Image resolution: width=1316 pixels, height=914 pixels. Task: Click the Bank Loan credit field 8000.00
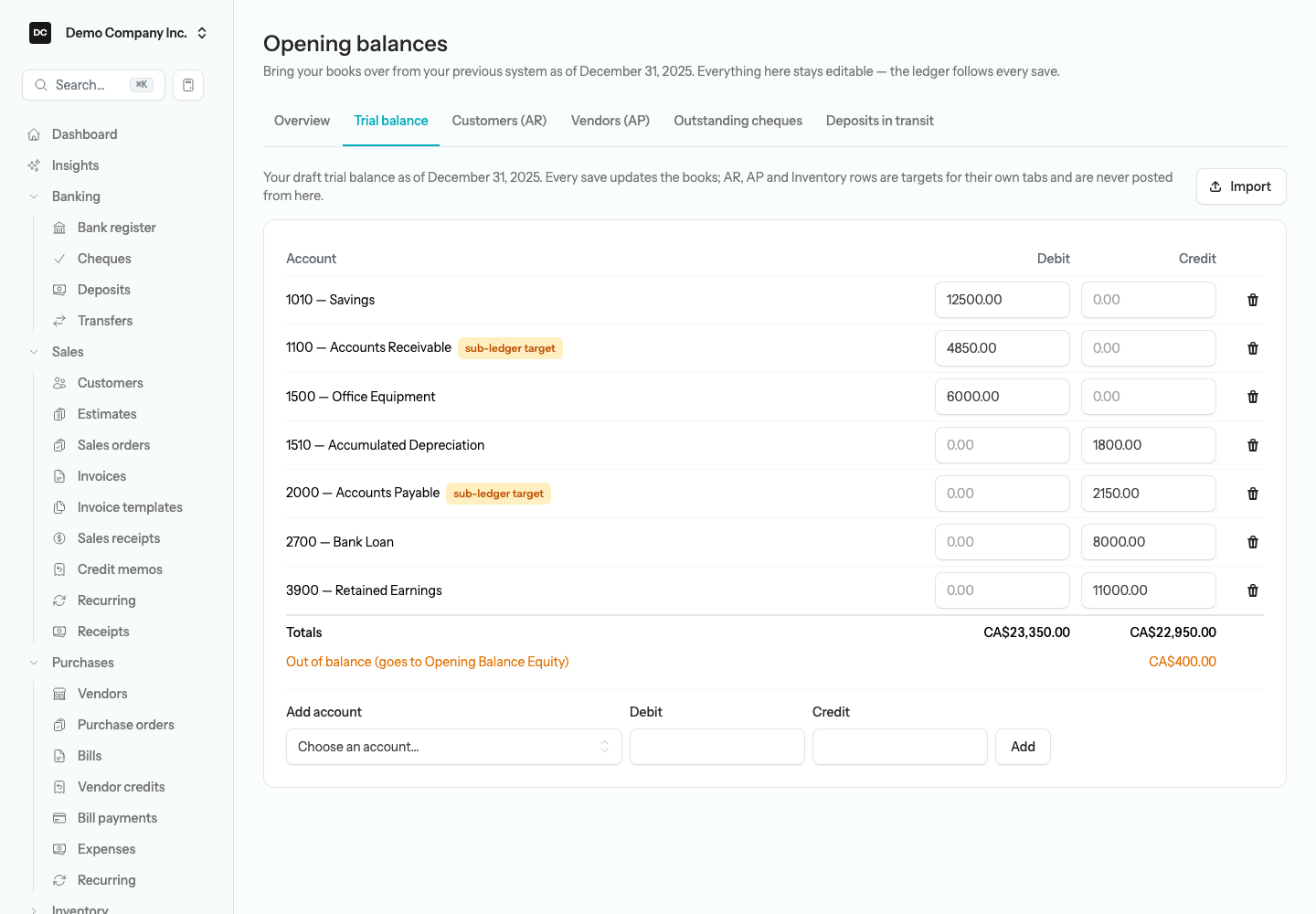pos(1149,542)
